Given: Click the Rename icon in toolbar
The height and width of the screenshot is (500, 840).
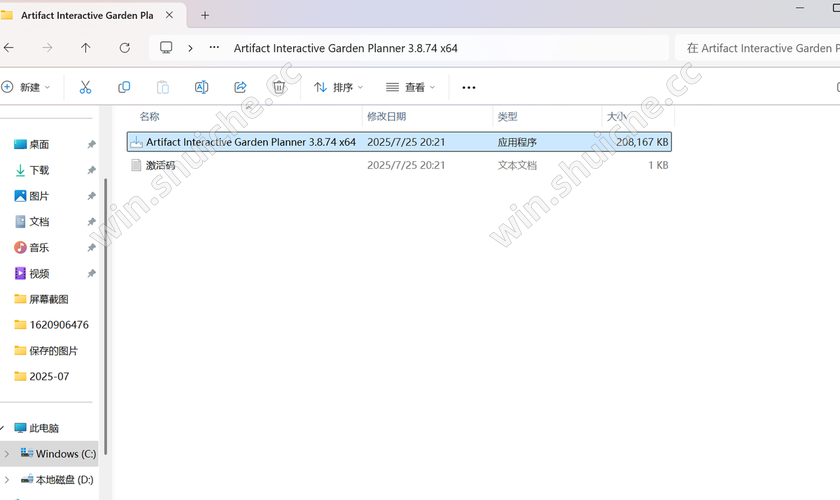Looking at the screenshot, I should [x=201, y=87].
